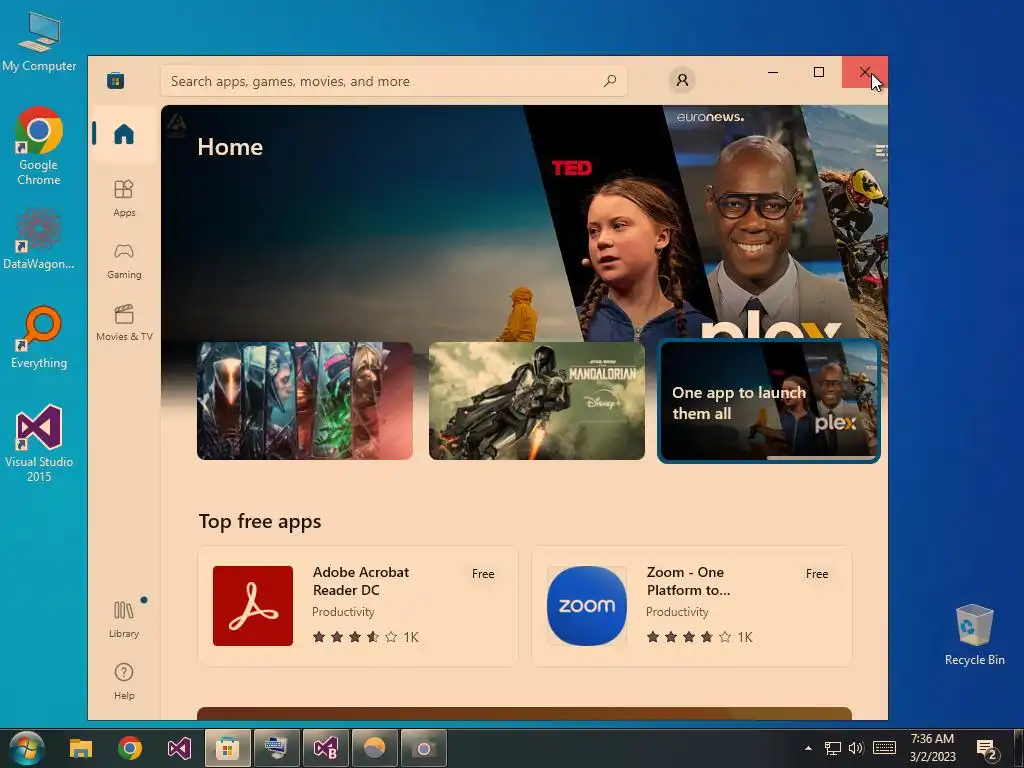The image size is (1024, 768).
Task: Click Productivity label under Adobe Acrobat
Action: pyautogui.click(x=344, y=612)
